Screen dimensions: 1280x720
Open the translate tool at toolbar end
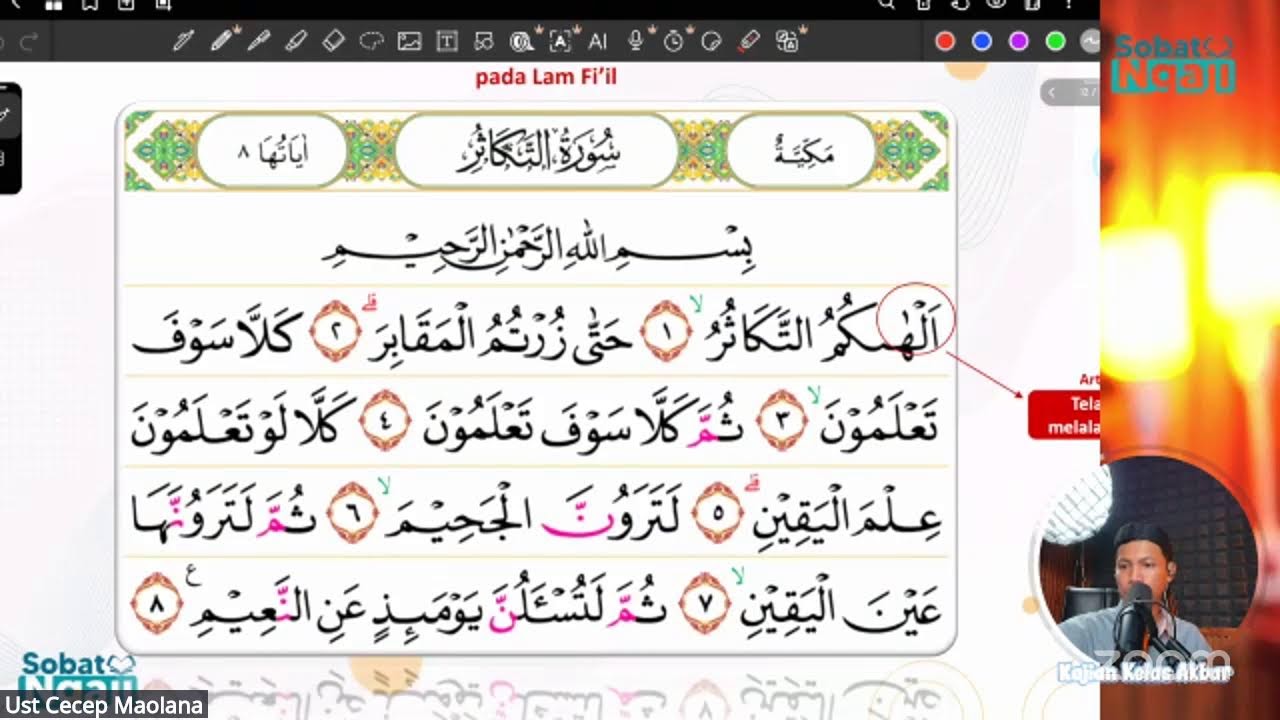click(x=788, y=41)
